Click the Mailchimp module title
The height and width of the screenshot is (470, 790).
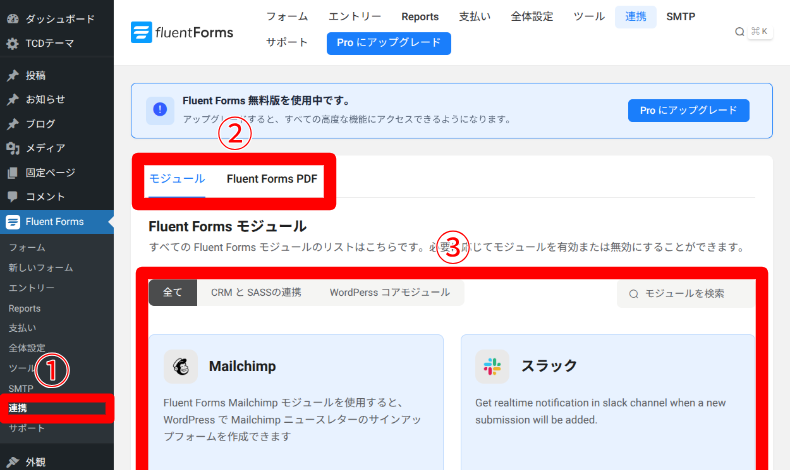[242, 366]
